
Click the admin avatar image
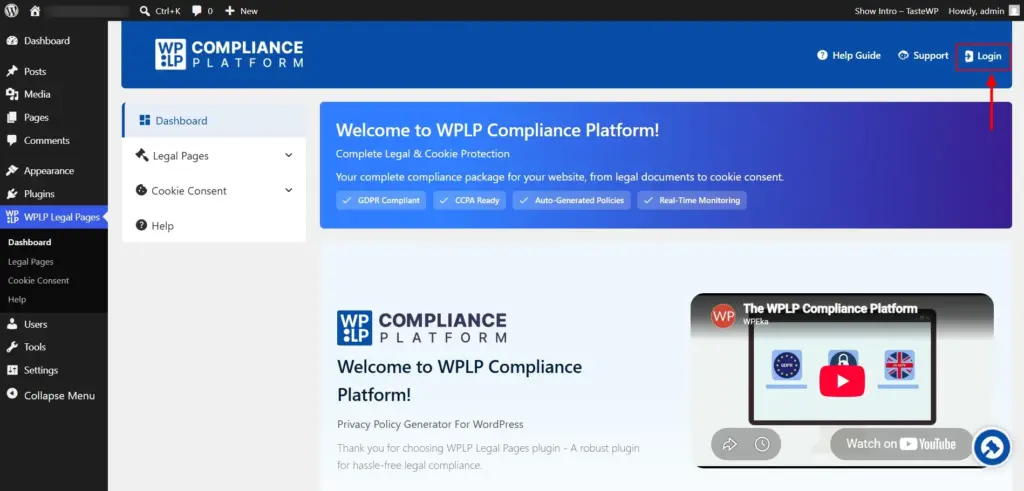point(1013,10)
